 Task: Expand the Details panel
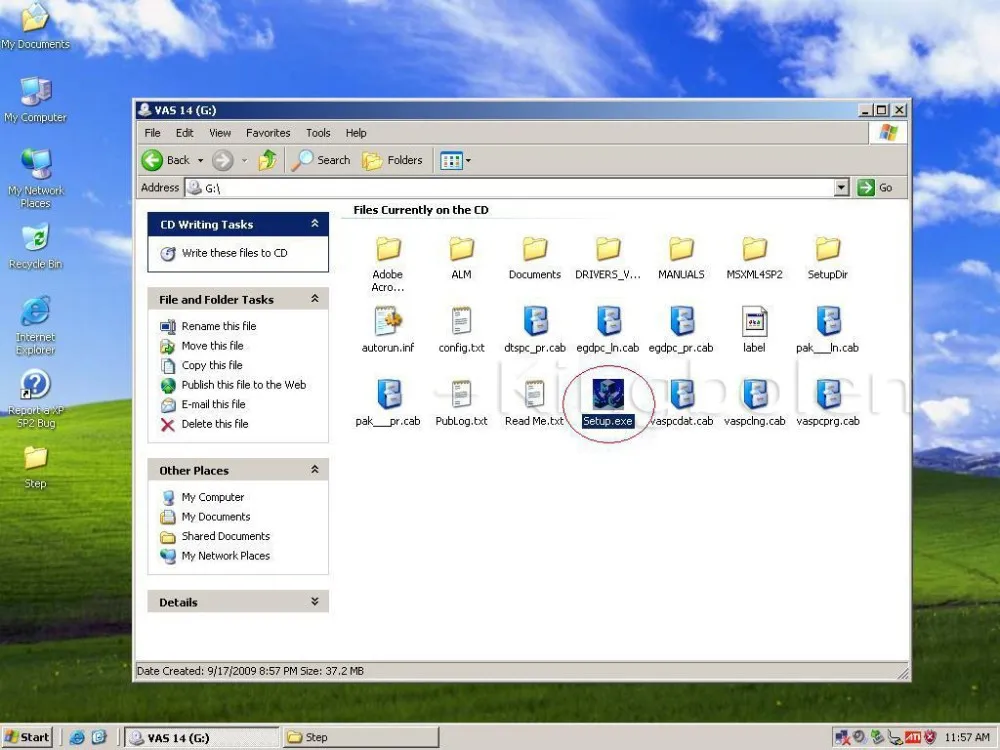[314, 601]
